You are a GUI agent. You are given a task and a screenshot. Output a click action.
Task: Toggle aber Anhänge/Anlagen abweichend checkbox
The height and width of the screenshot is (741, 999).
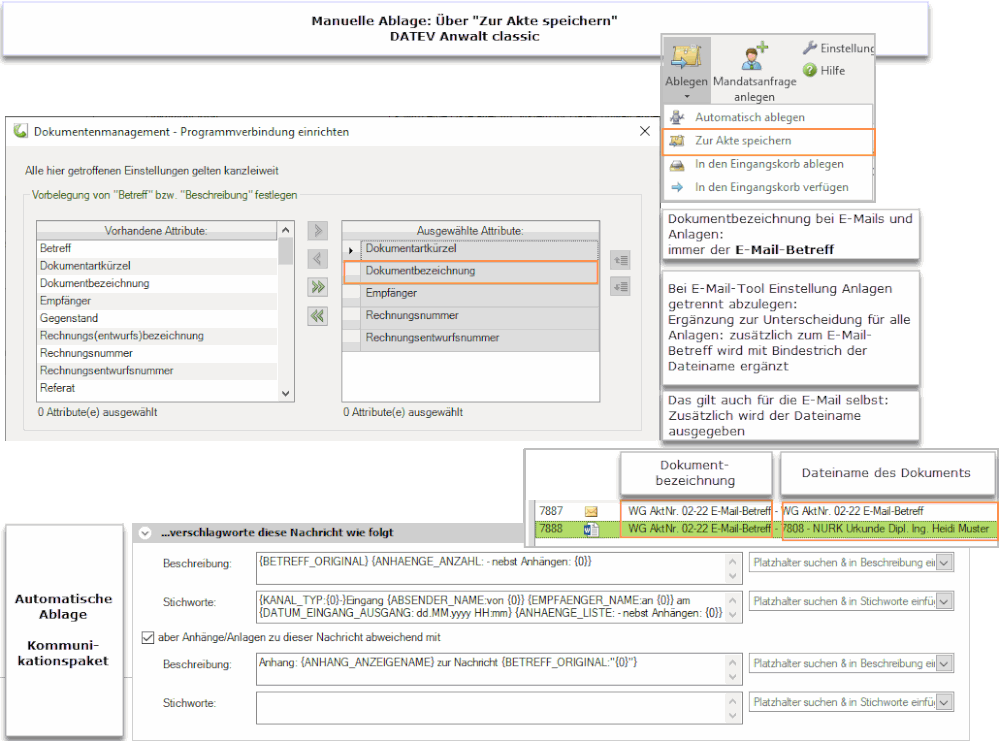[148, 637]
